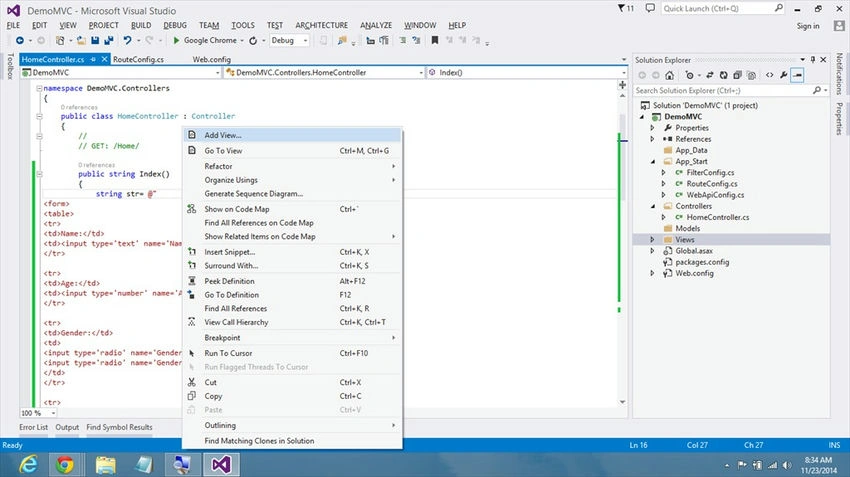
Task: Select Add View... from the context menu
Action: pos(292,135)
